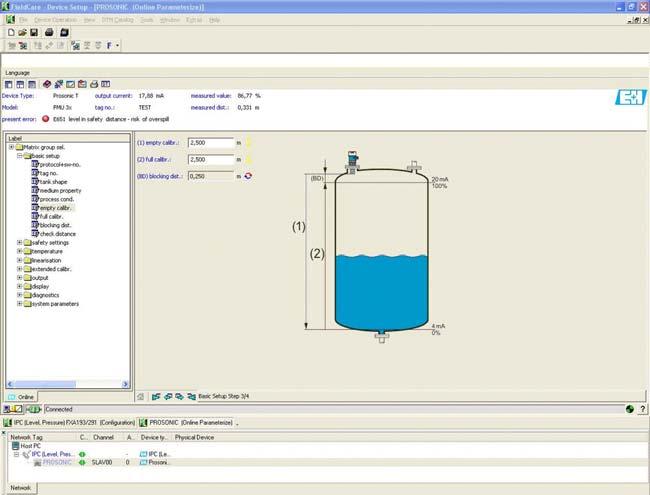Click the Endress+Hauser logo
Viewport: 650px width, 495px height.
pyautogui.click(x=631, y=97)
